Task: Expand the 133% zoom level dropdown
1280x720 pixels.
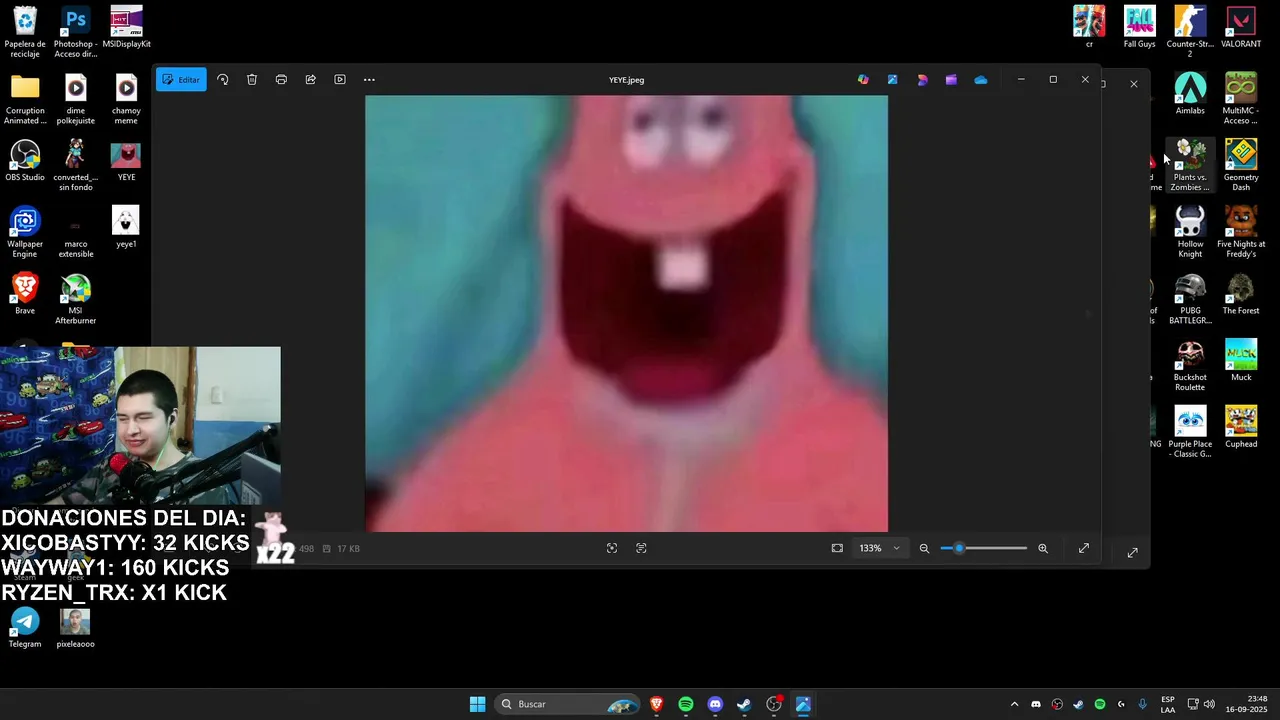Action: coord(879,548)
